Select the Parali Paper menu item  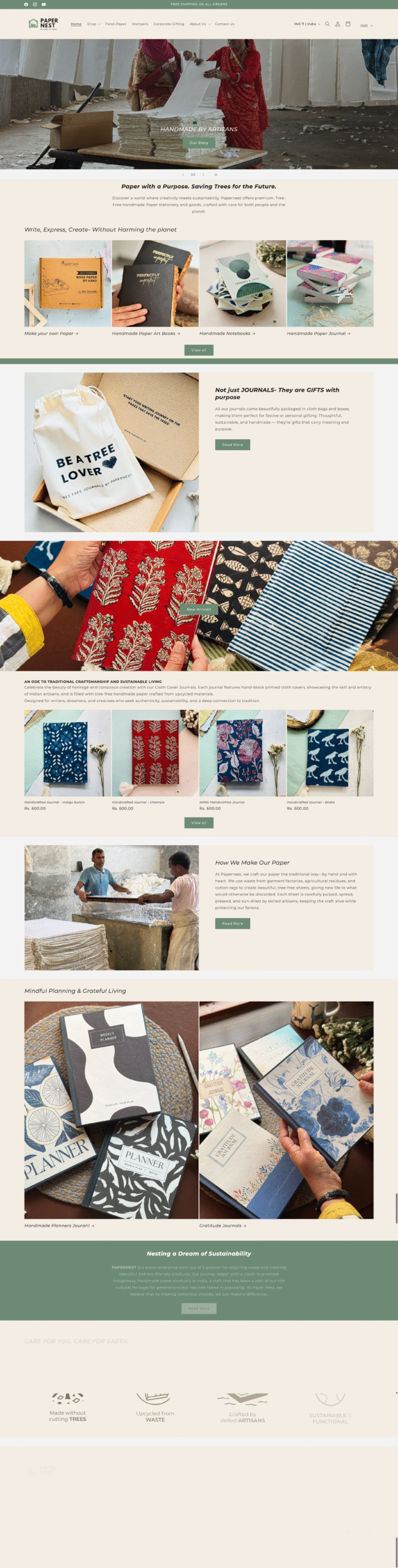point(115,24)
